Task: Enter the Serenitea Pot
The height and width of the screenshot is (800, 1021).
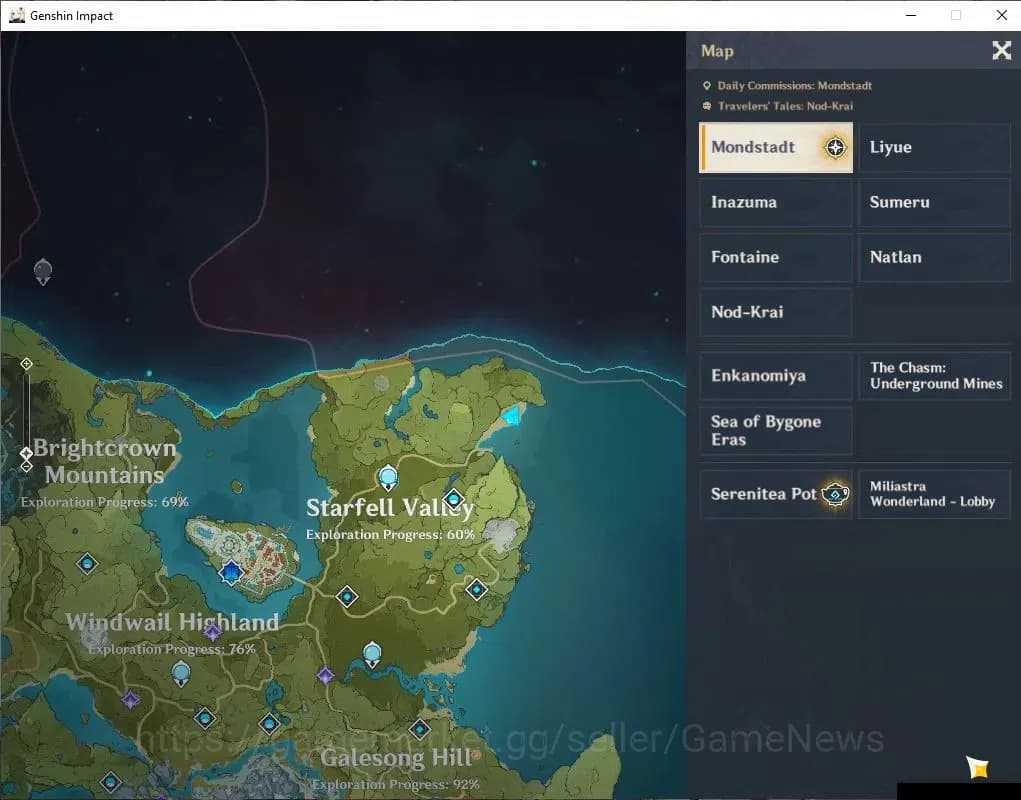Action: 776,494
